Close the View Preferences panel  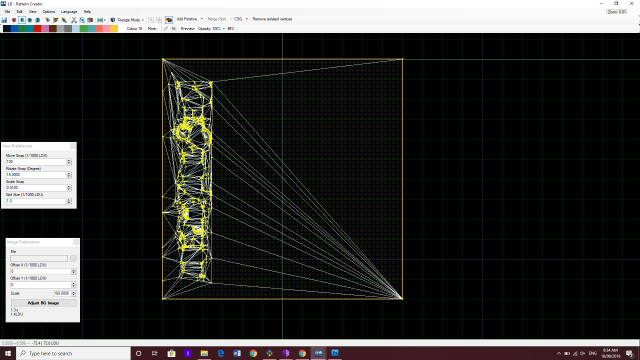tap(73, 146)
